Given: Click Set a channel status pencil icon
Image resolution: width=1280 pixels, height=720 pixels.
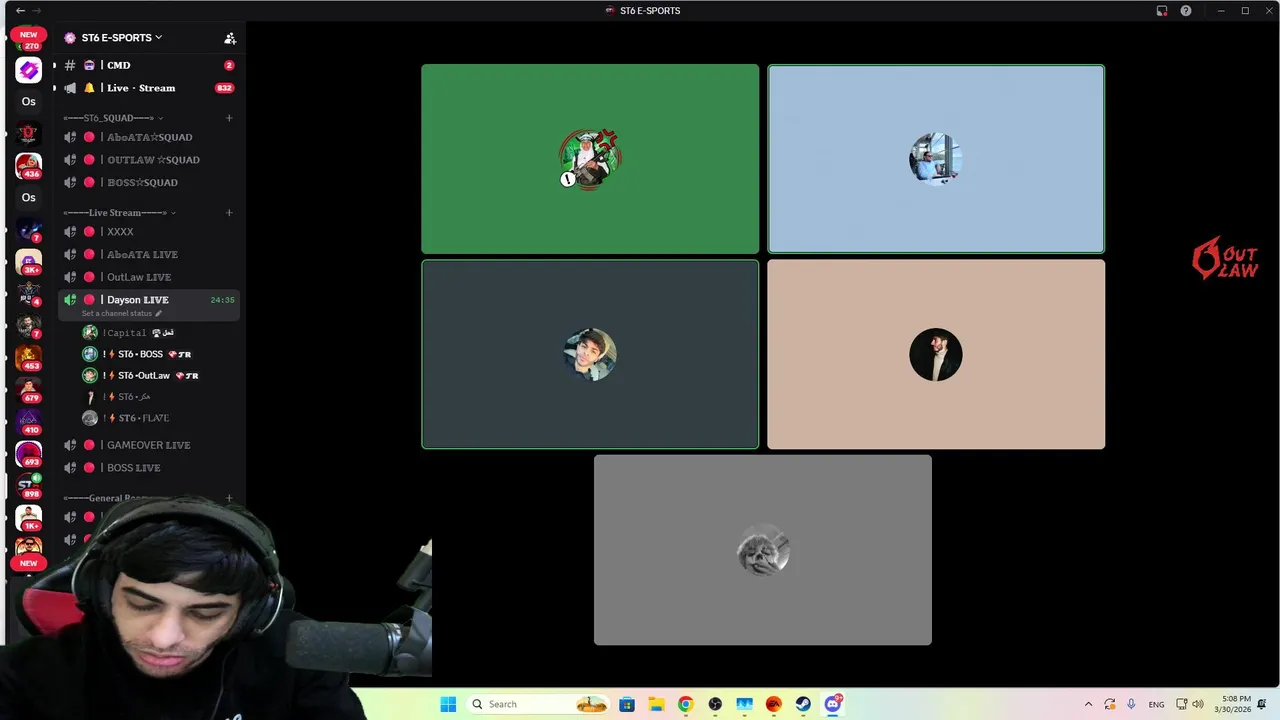Looking at the screenshot, I should point(158,314).
